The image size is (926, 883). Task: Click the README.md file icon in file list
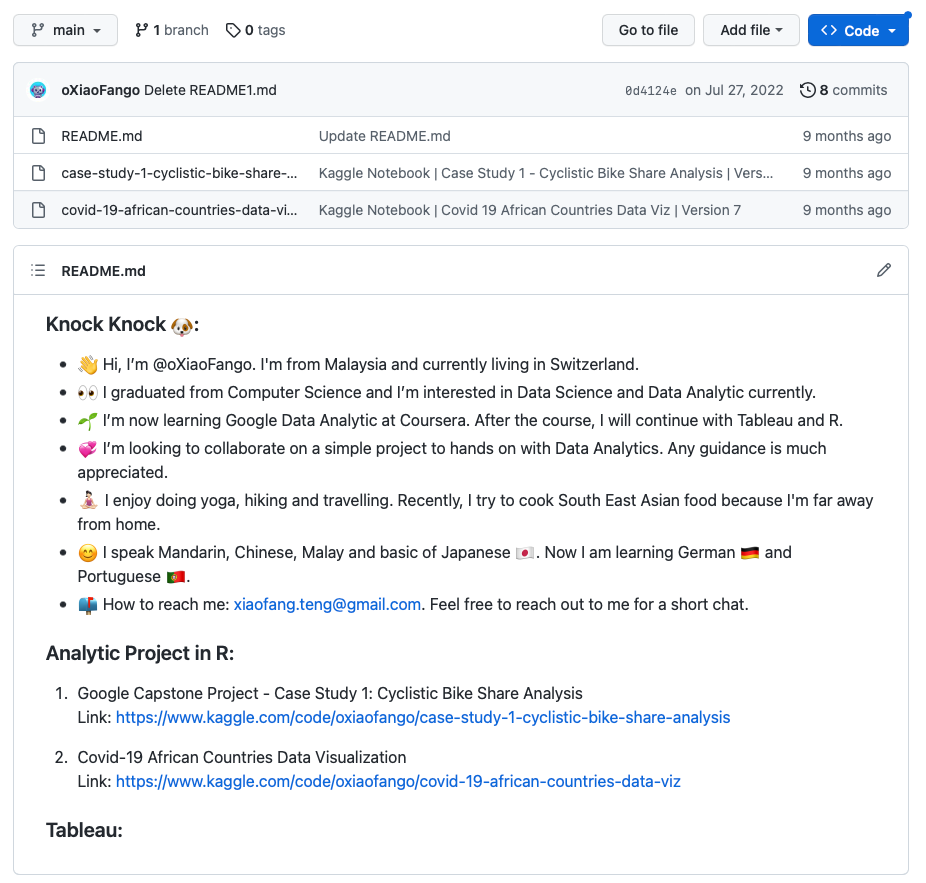pos(38,136)
